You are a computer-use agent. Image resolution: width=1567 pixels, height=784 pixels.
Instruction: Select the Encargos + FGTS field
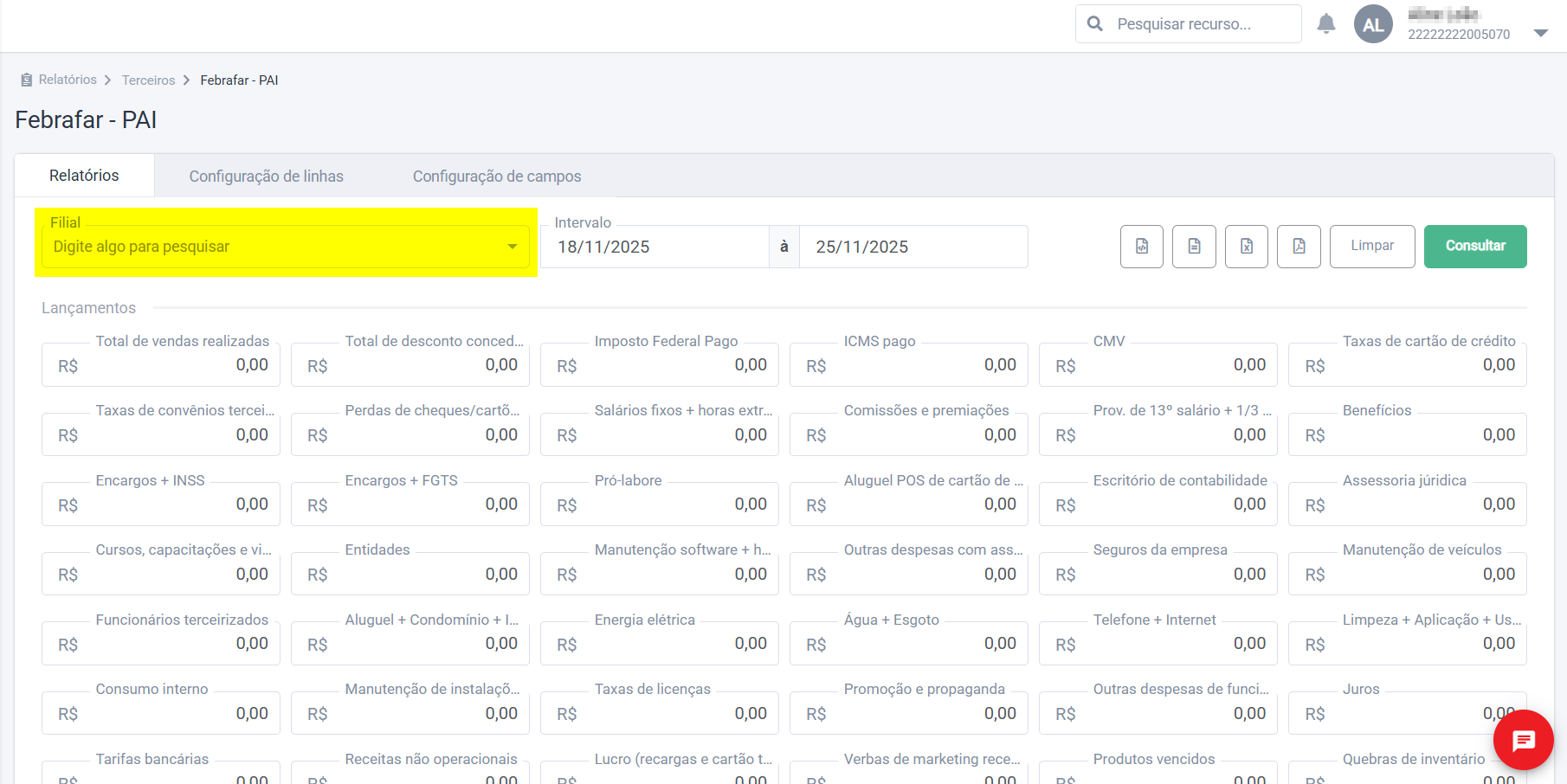[410, 504]
